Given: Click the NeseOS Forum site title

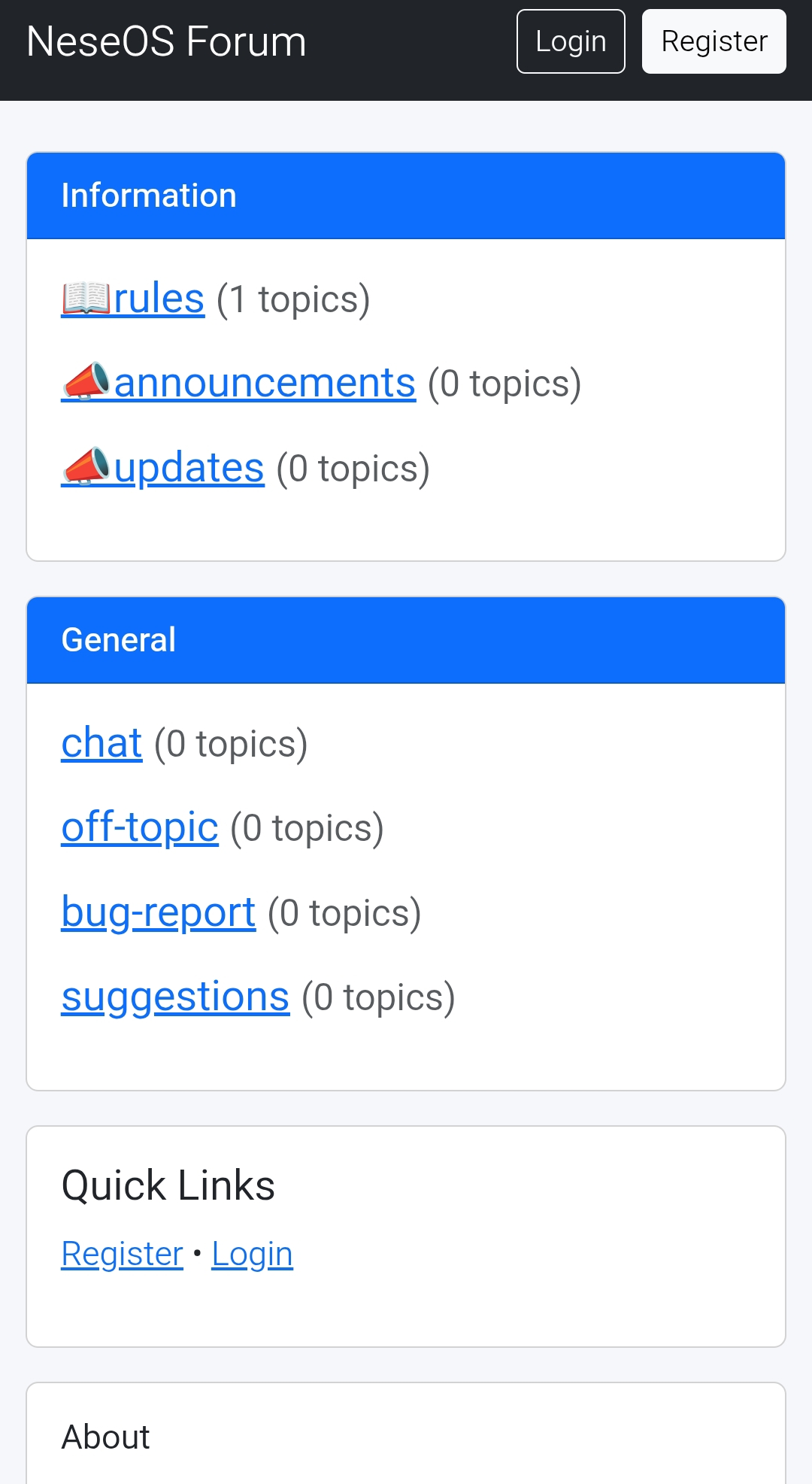Looking at the screenshot, I should point(166,41).
